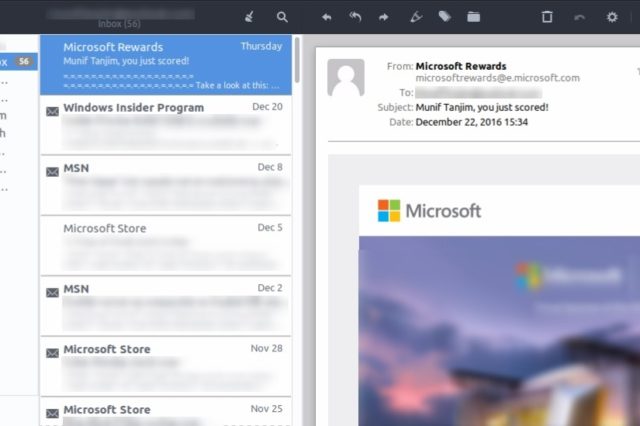The height and width of the screenshot is (426, 640).
Task: Open the settings gear menu
Action: [612, 17]
